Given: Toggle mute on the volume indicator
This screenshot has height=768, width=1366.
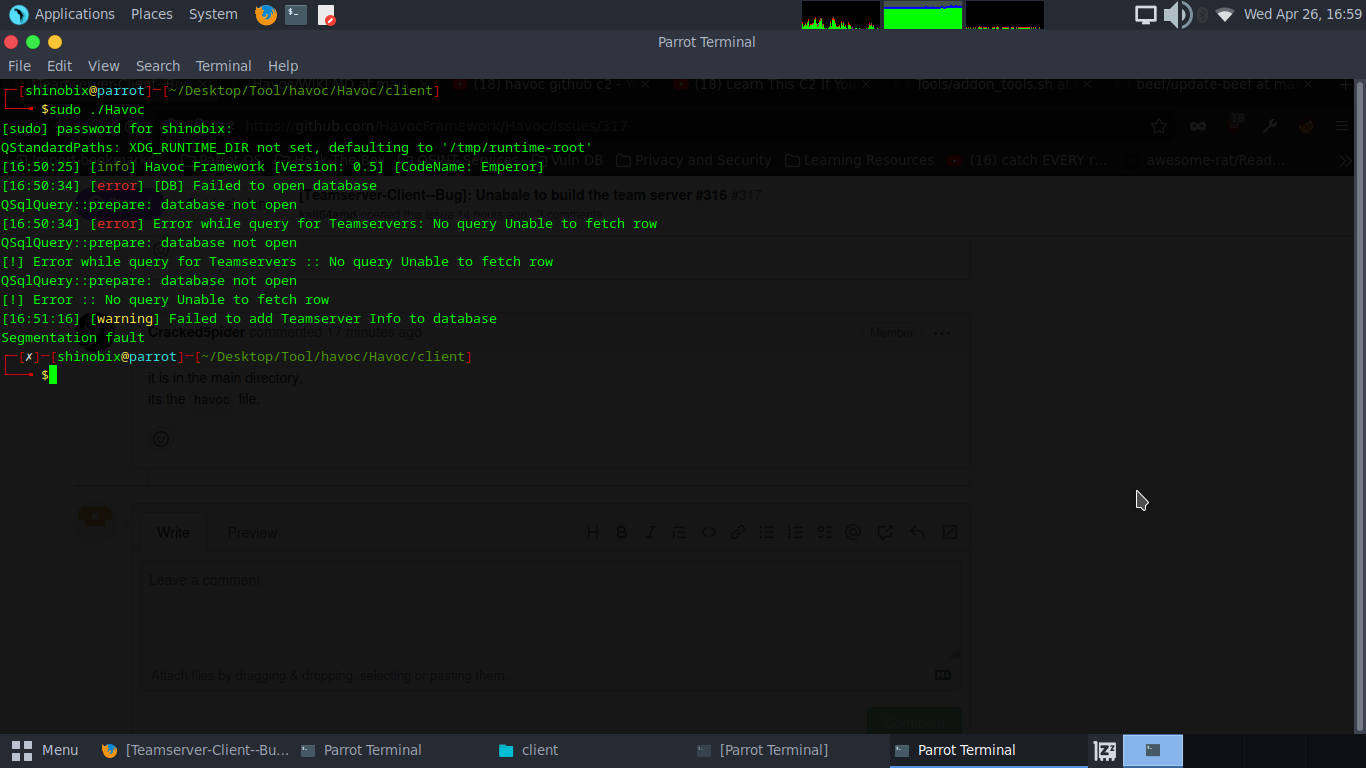Looking at the screenshot, I should tap(1178, 14).
